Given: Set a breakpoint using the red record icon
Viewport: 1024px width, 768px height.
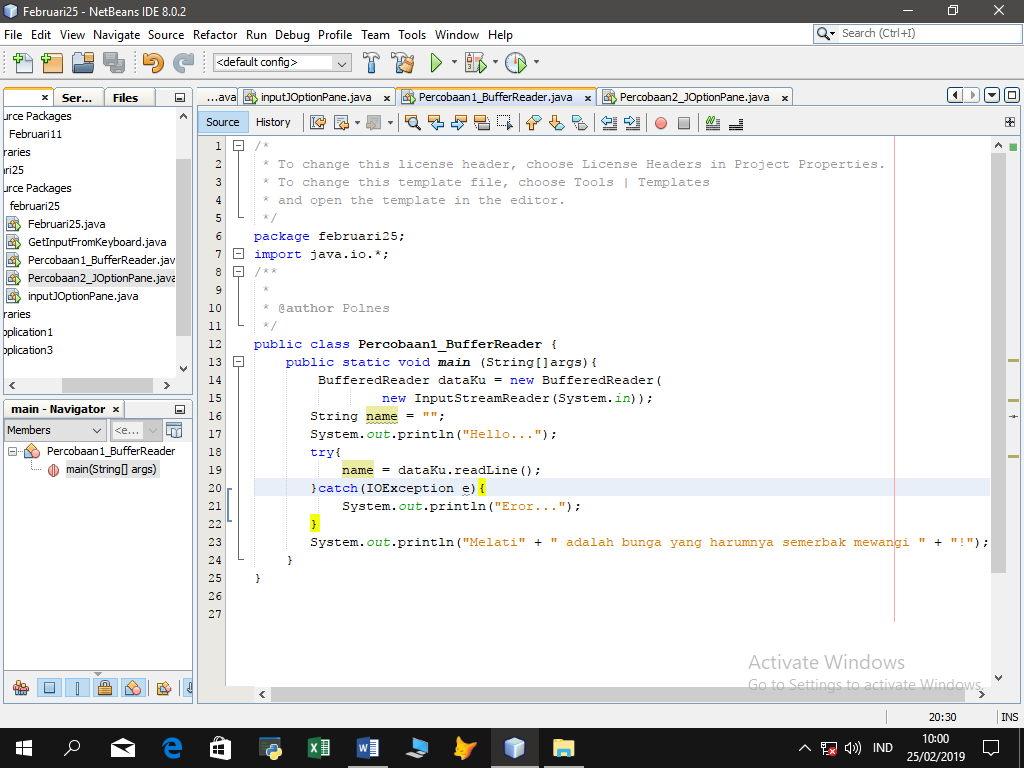Looking at the screenshot, I should (x=659, y=122).
